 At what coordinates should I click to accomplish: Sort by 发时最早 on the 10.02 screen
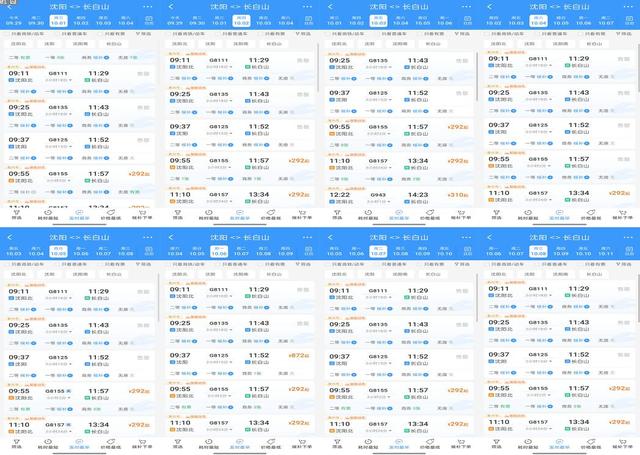pyautogui.click(x=240, y=215)
